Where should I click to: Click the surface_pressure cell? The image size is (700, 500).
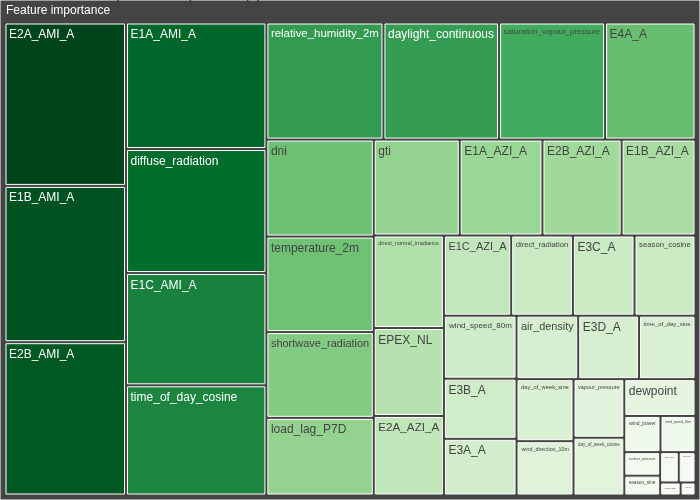click(x=642, y=464)
